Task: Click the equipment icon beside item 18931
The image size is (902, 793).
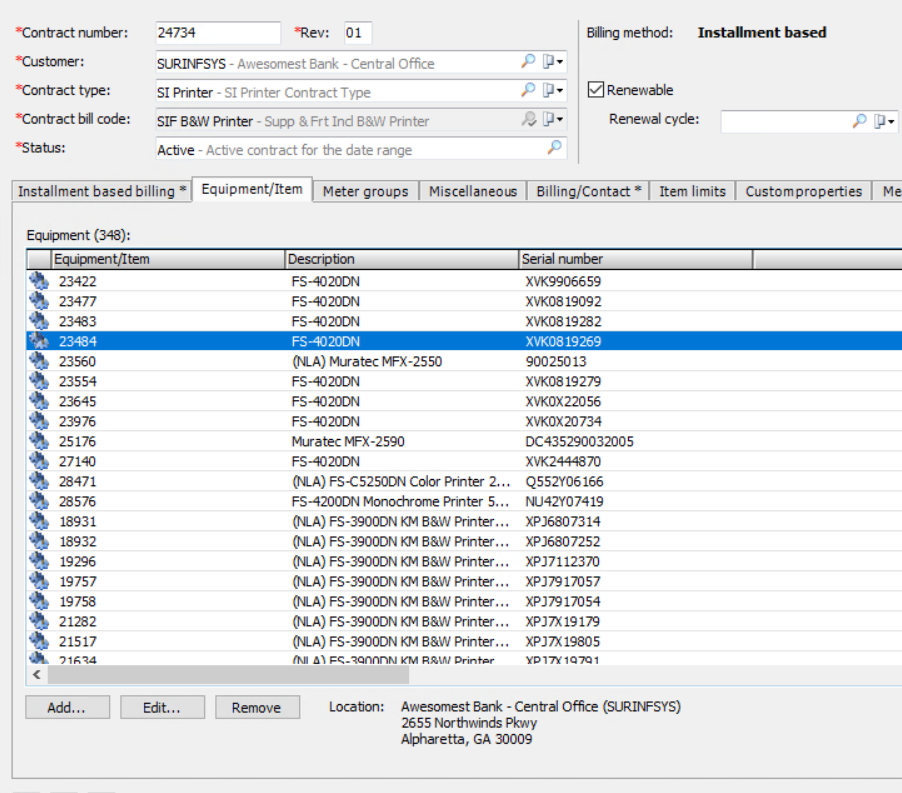Action: pyautogui.click(x=39, y=521)
